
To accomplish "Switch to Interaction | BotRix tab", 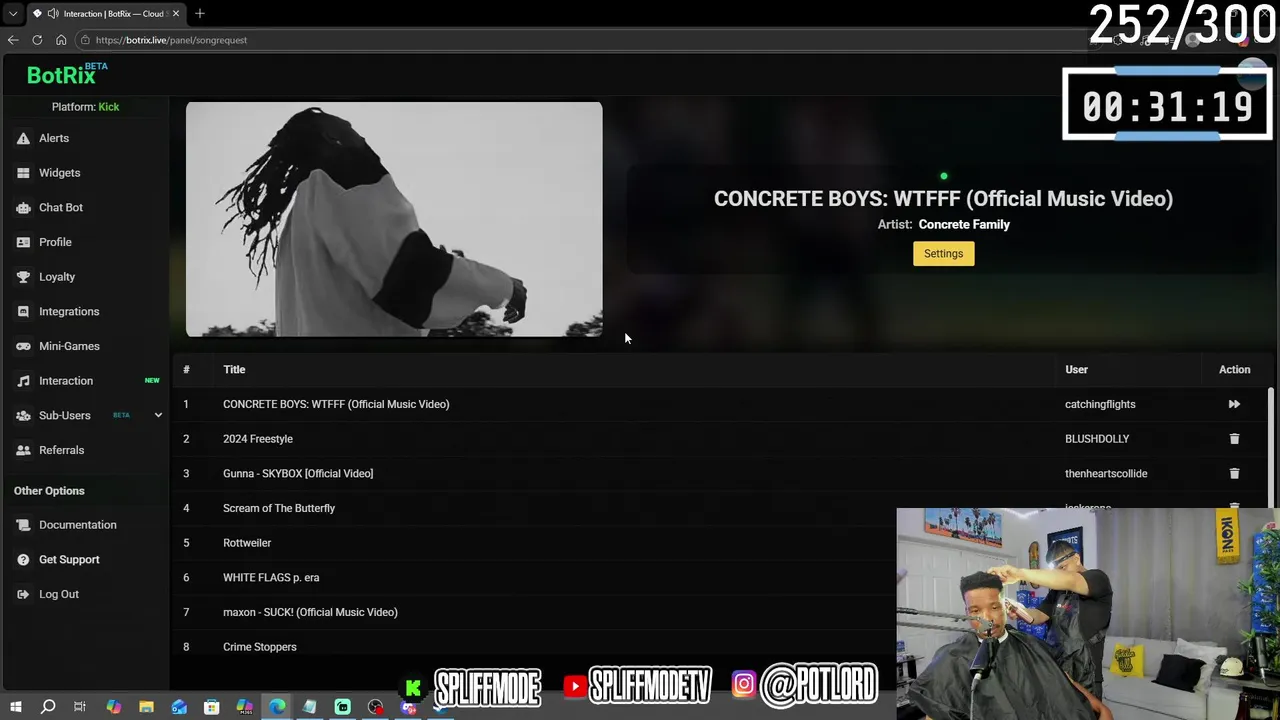I will coord(106,14).
